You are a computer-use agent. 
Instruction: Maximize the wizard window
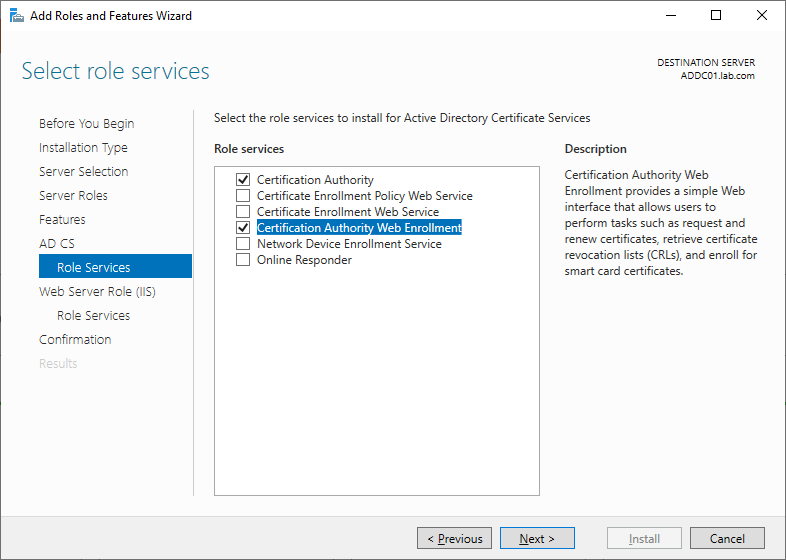click(716, 16)
